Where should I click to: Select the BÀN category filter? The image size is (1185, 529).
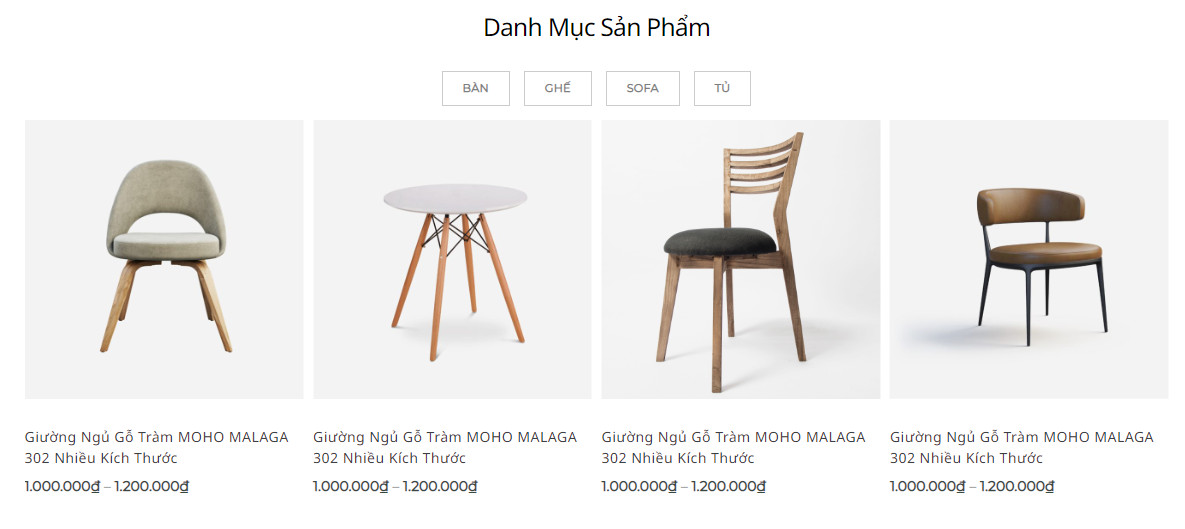pyautogui.click(x=475, y=88)
